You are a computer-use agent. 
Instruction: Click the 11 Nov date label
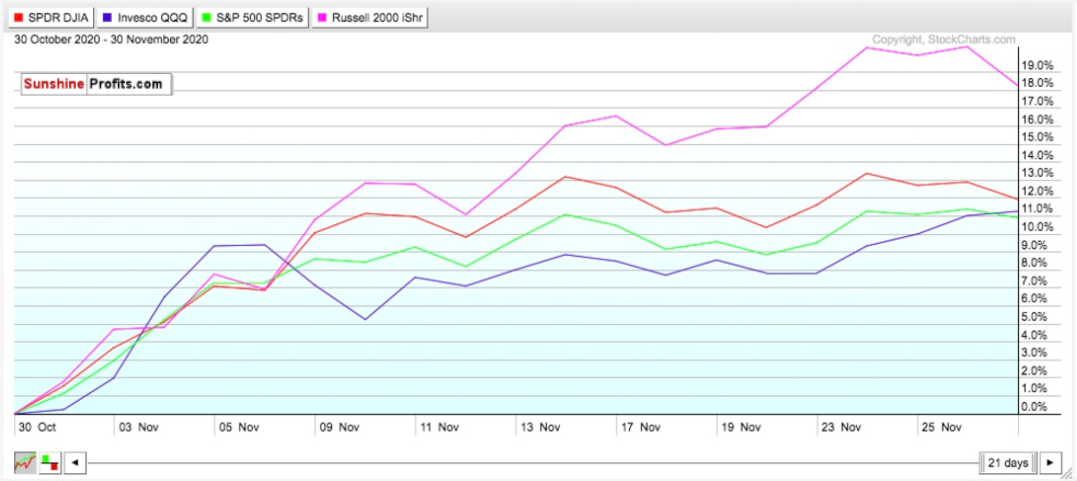coord(442,427)
